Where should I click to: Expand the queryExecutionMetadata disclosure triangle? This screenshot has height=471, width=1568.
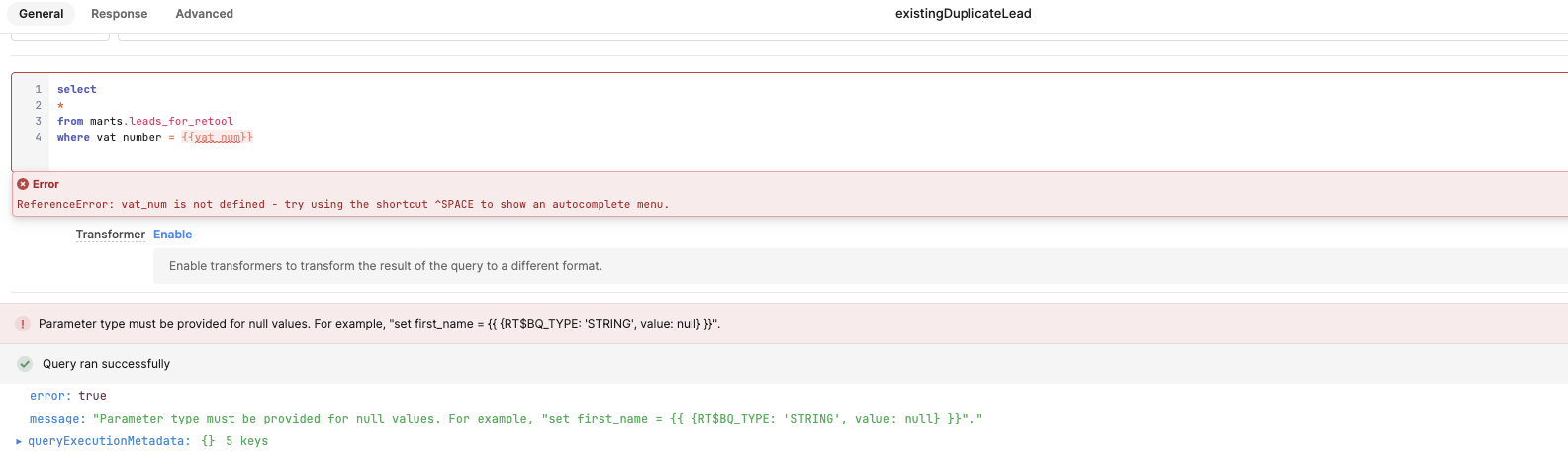pos(19,441)
